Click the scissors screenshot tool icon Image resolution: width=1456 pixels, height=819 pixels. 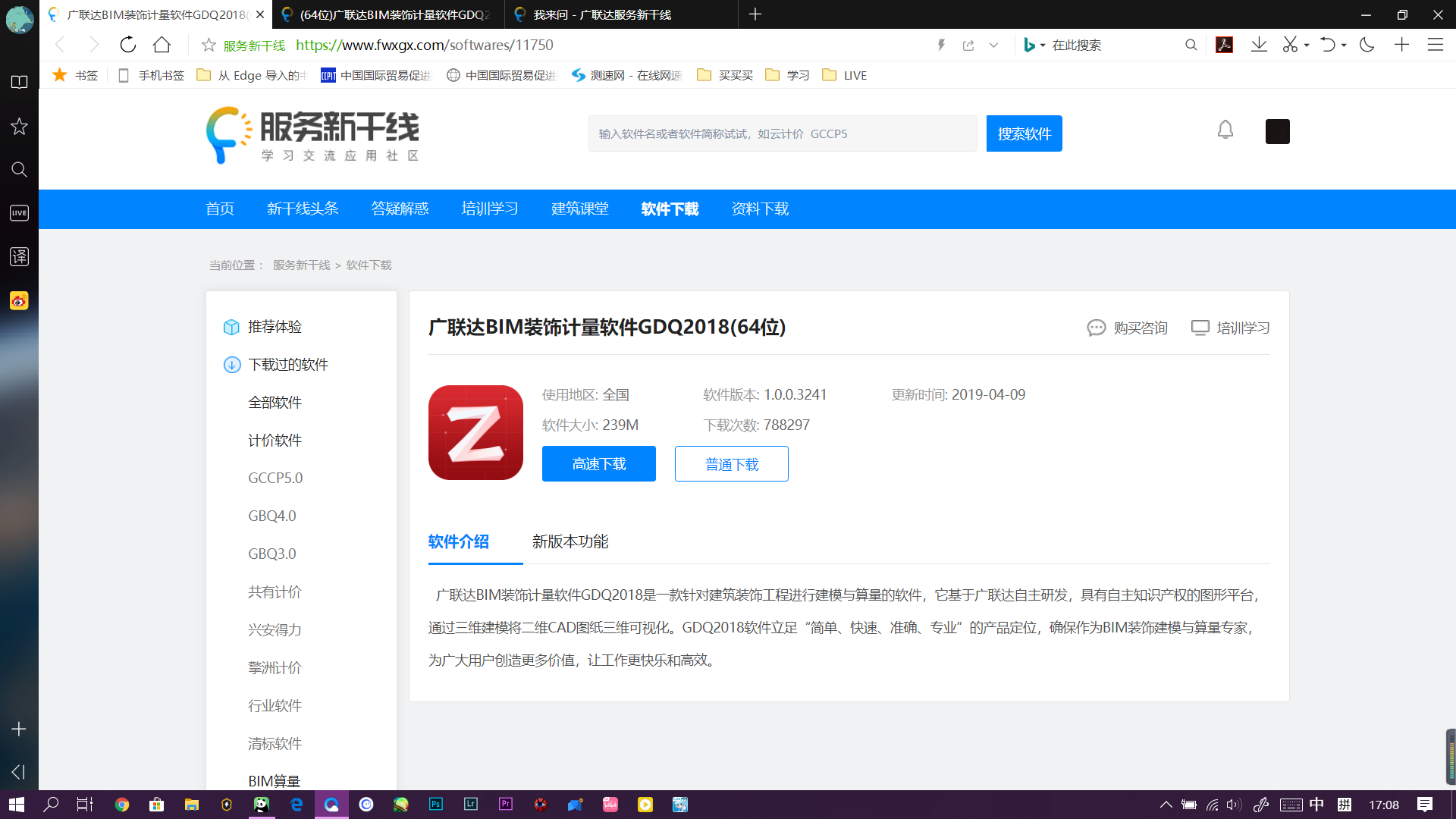pos(1290,45)
